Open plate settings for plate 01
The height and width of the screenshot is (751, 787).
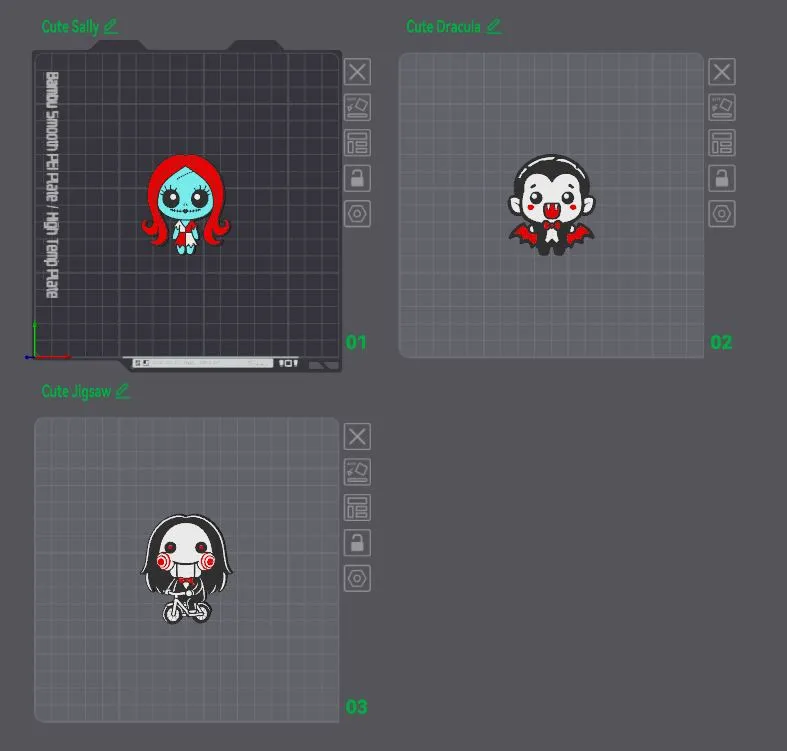(x=357, y=214)
